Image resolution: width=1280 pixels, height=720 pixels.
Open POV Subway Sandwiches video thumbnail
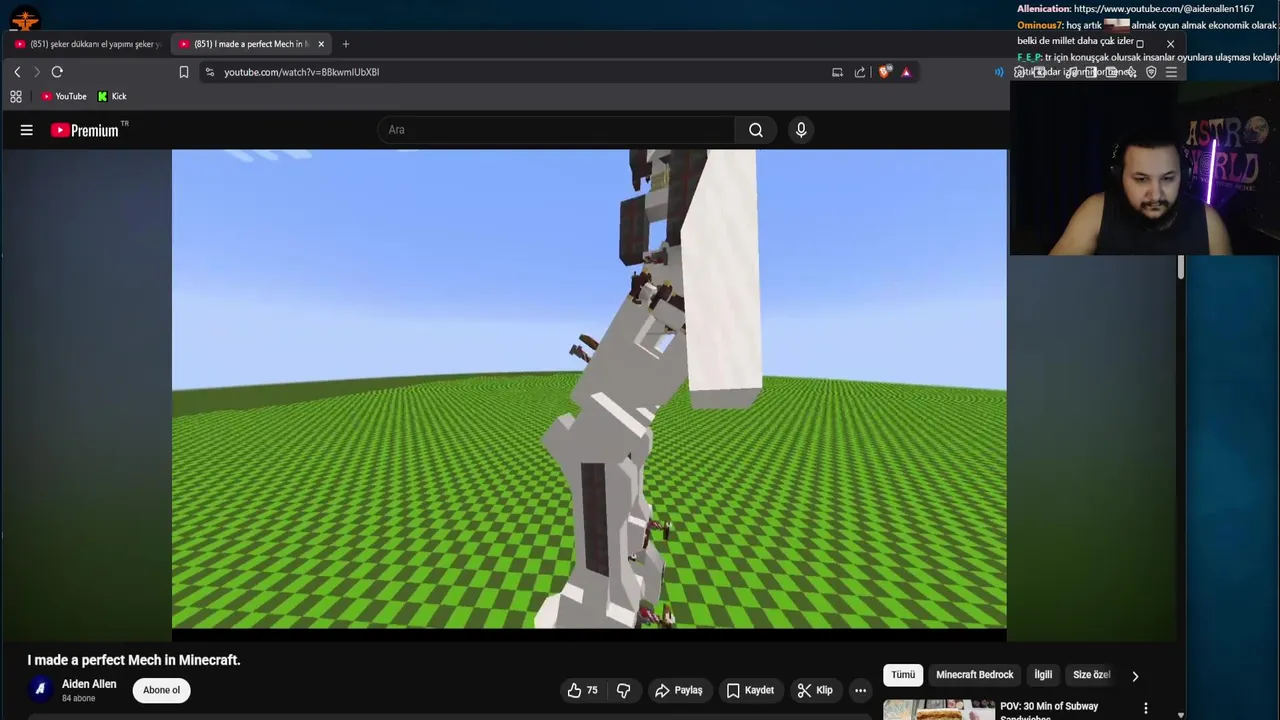[x=938, y=709]
